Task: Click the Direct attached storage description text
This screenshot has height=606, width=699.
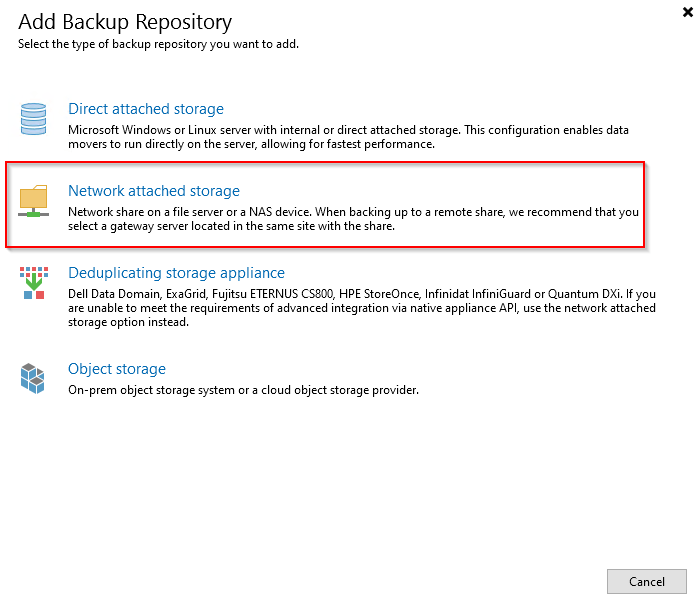Action: tap(350, 130)
